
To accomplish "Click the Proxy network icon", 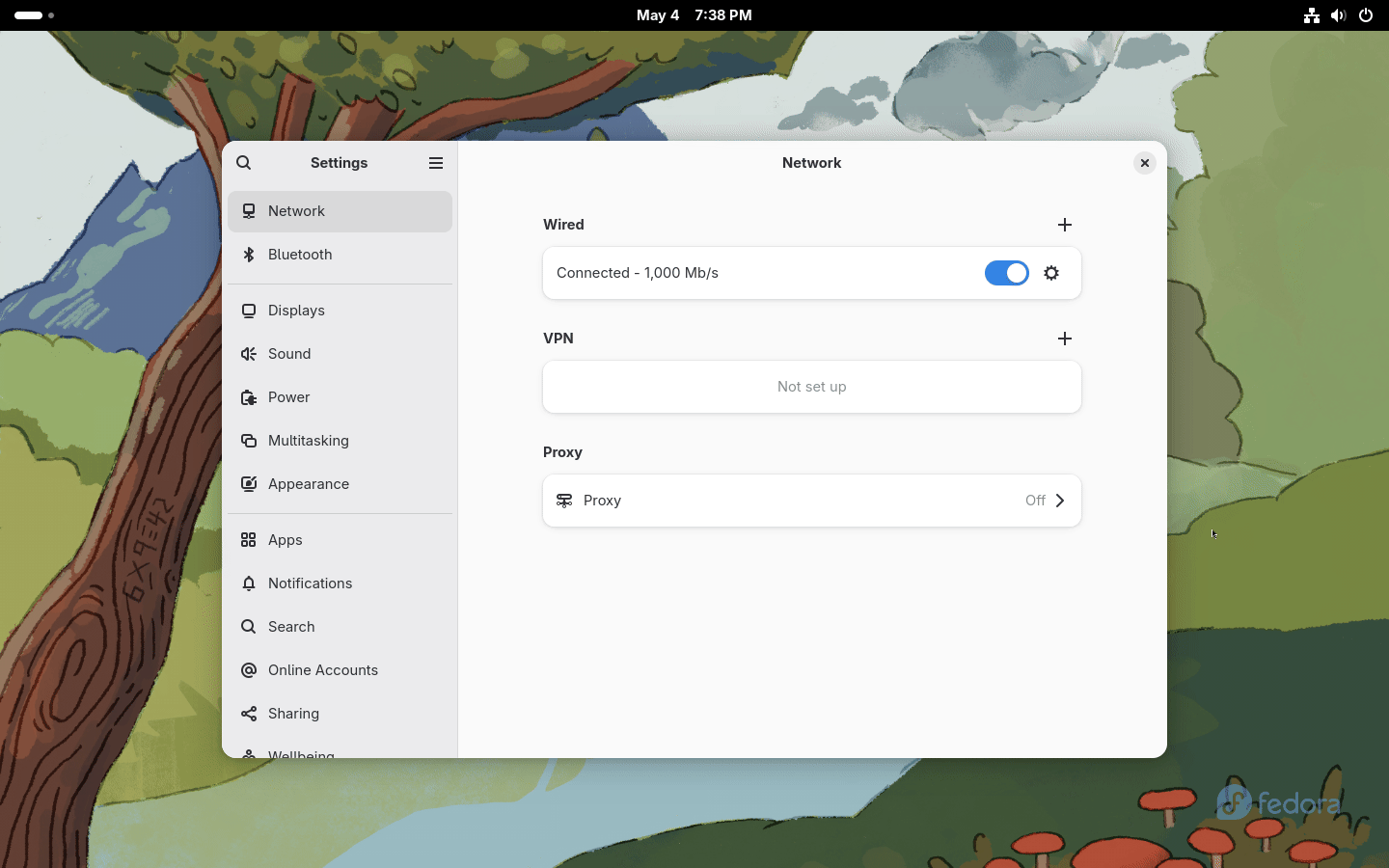I will pyautogui.click(x=564, y=501).
